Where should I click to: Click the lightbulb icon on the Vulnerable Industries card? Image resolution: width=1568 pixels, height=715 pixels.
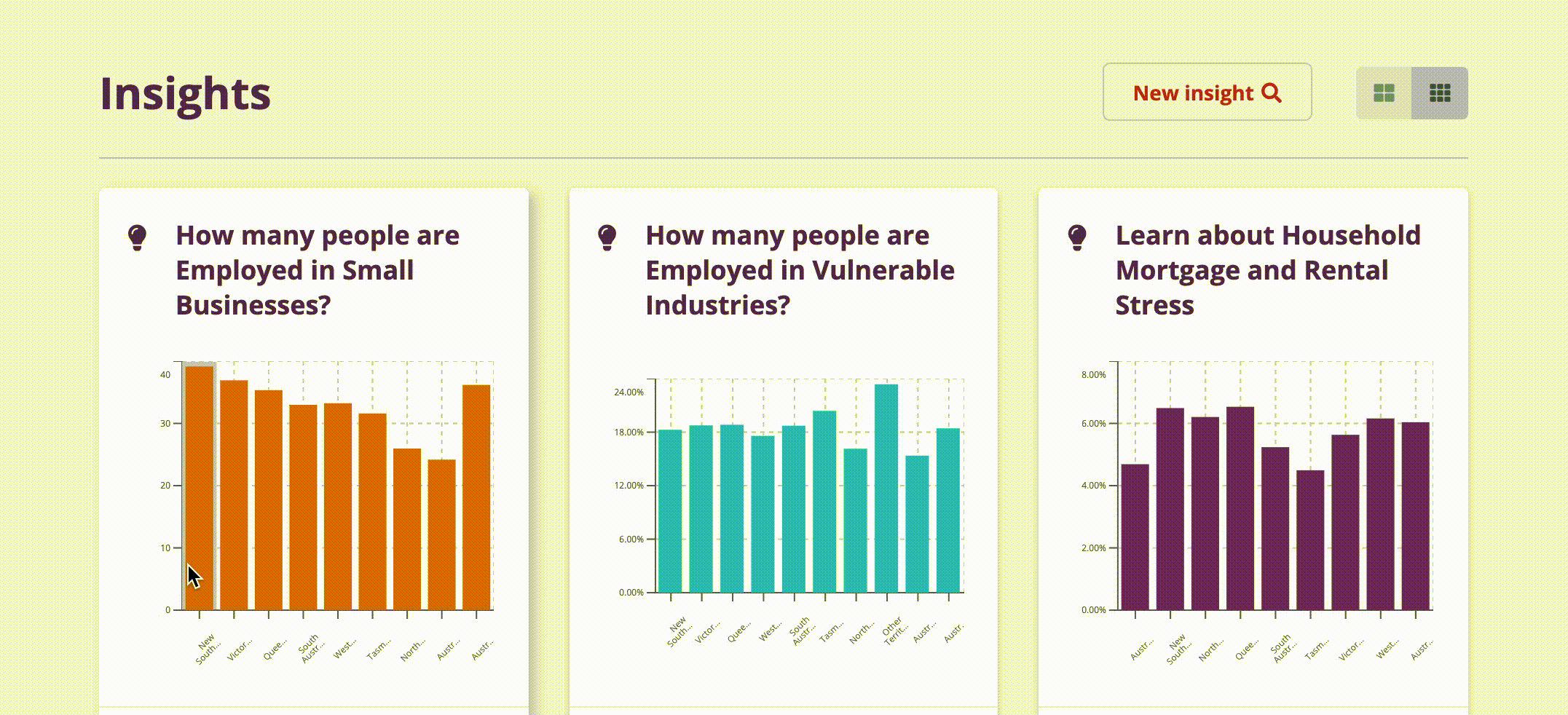(607, 235)
